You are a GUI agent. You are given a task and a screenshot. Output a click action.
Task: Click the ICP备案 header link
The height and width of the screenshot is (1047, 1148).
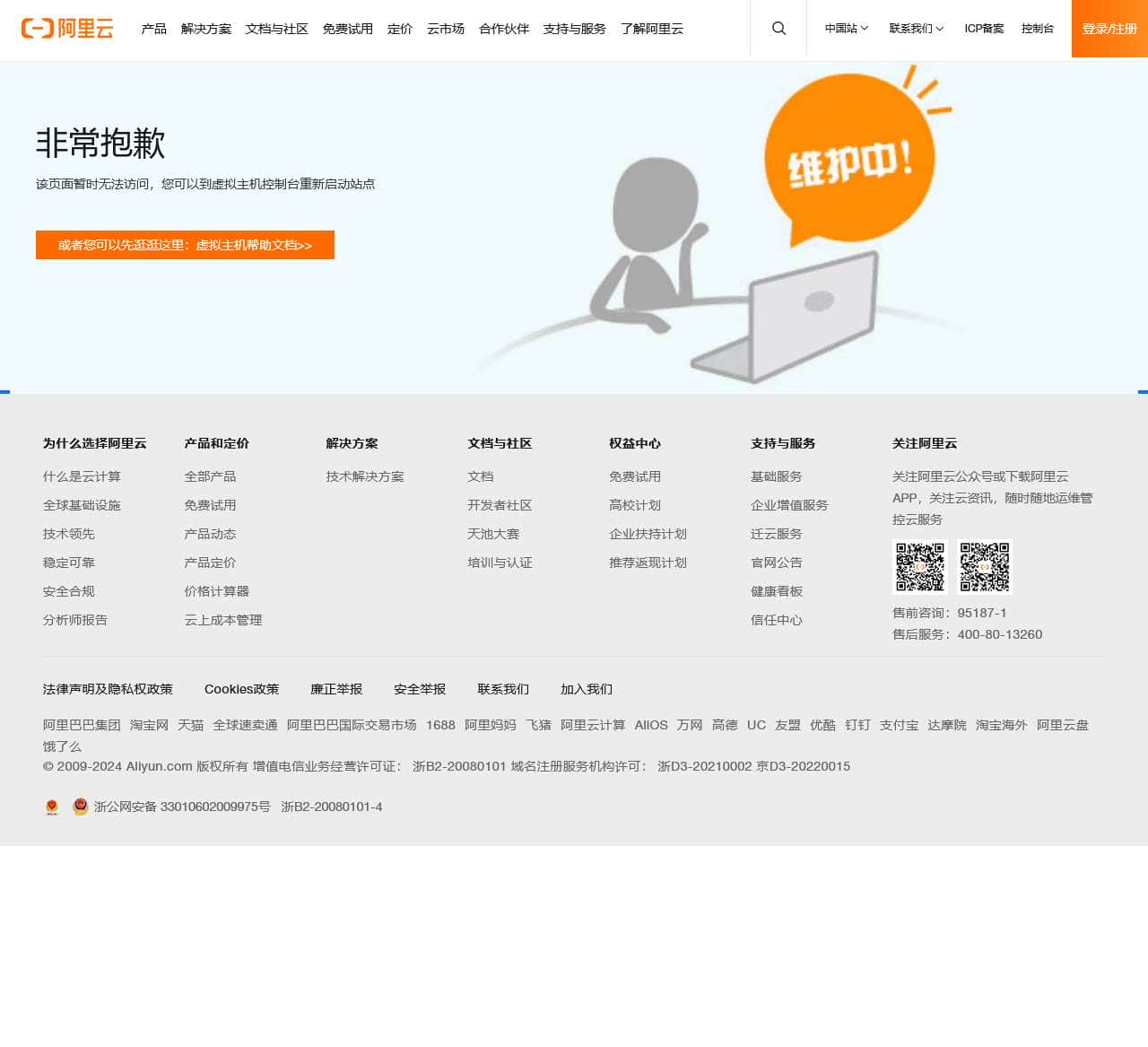click(984, 29)
